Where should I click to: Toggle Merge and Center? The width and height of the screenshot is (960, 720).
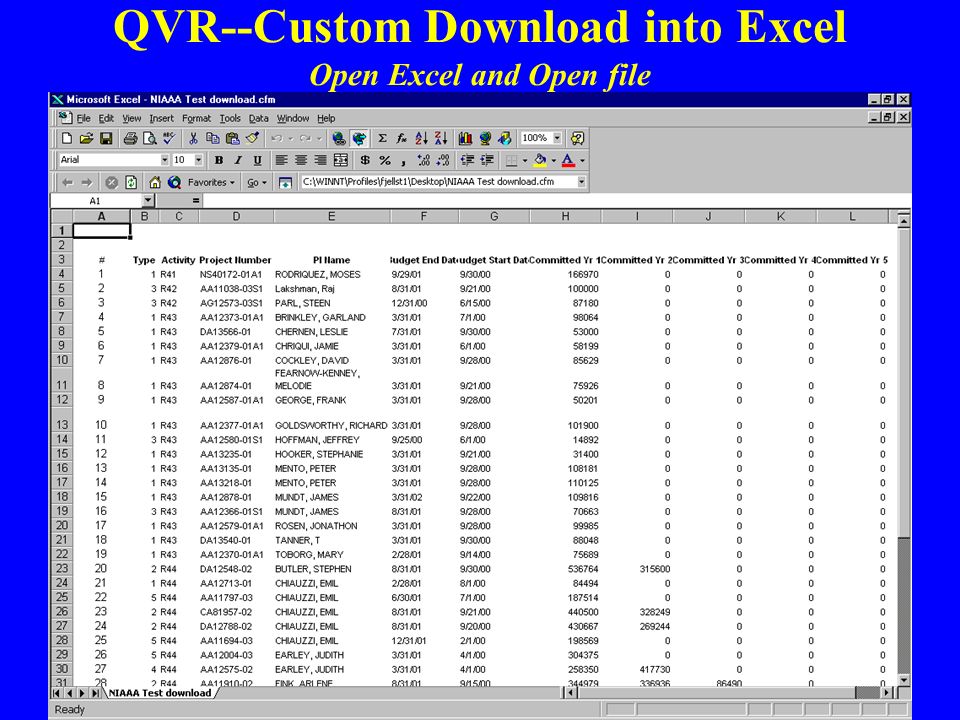[x=340, y=160]
